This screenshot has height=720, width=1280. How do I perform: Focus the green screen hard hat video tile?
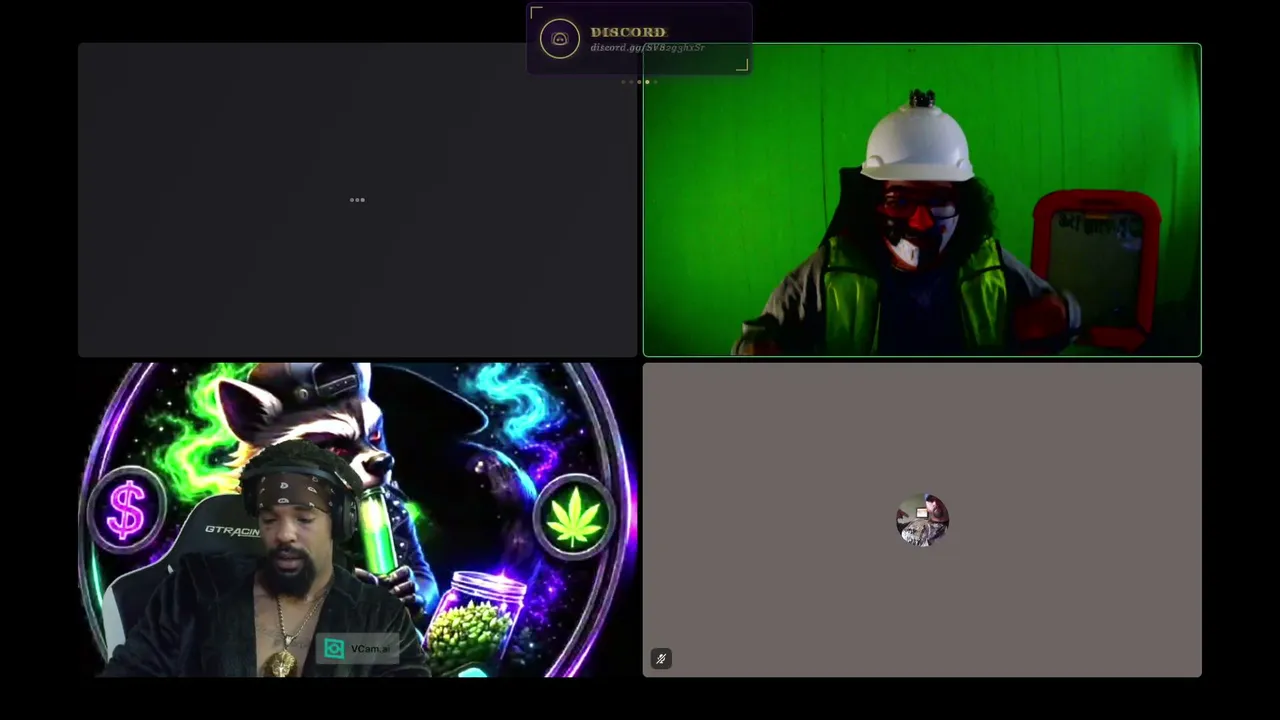click(922, 200)
